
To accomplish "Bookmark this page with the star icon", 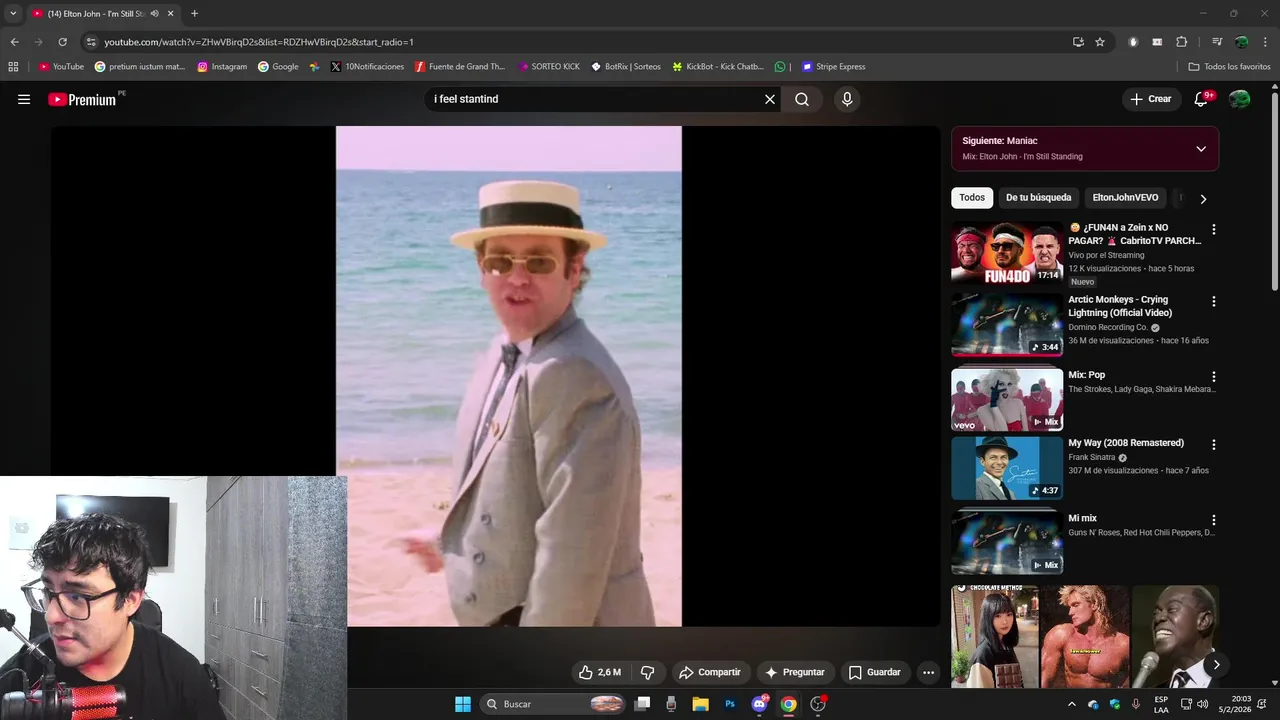I will (x=1100, y=42).
